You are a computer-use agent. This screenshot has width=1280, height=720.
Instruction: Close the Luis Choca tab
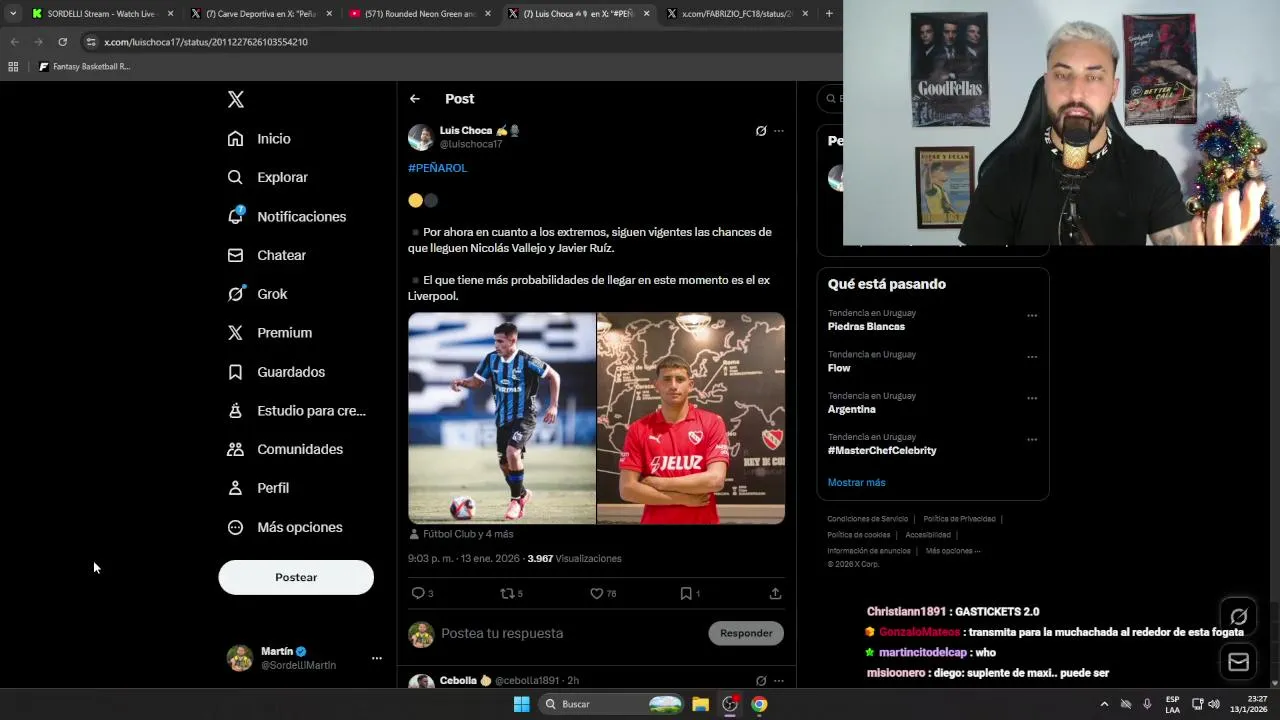tap(646, 14)
